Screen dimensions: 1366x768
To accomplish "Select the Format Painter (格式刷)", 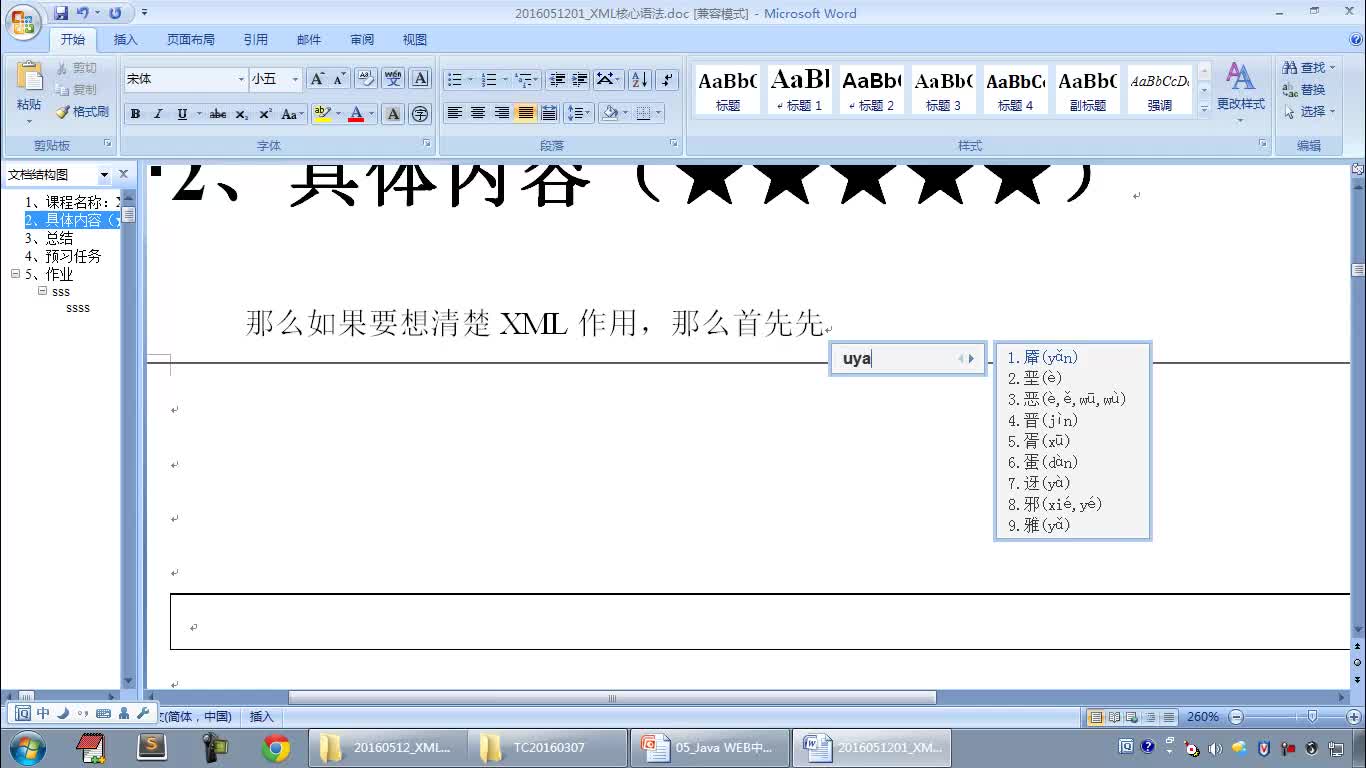I will (x=82, y=112).
